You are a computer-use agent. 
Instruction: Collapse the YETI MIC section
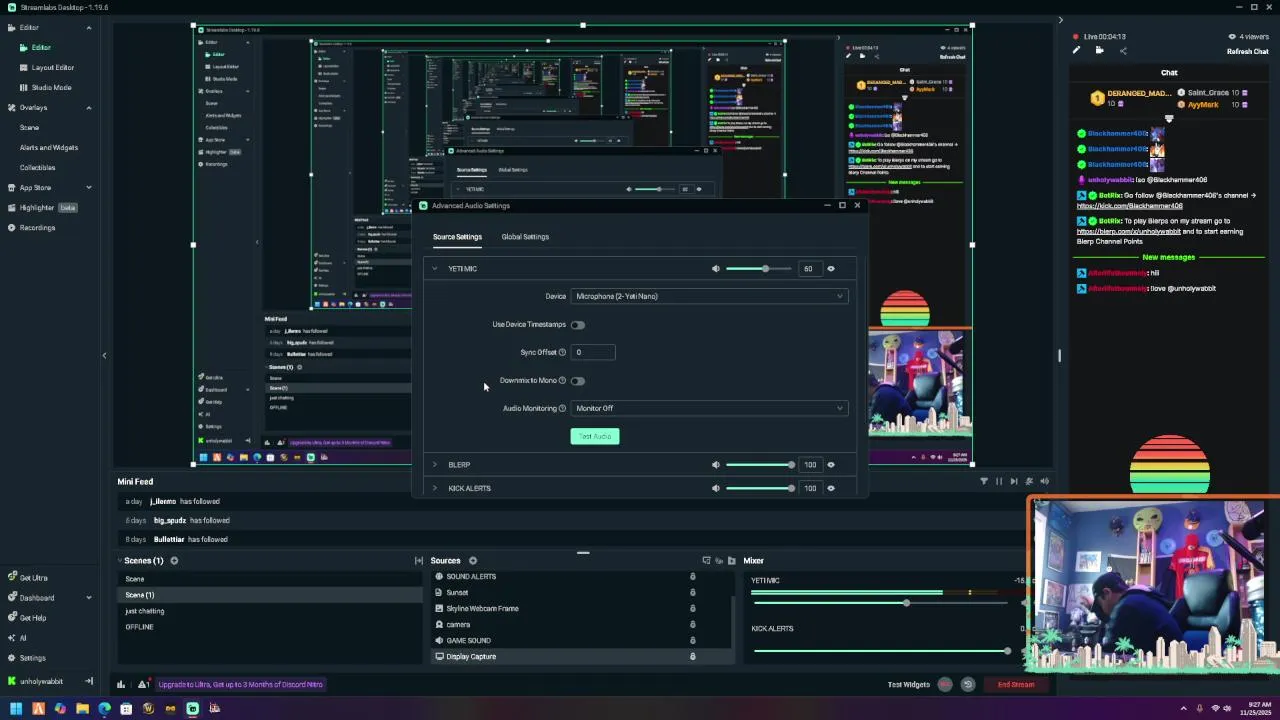tap(435, 269)
